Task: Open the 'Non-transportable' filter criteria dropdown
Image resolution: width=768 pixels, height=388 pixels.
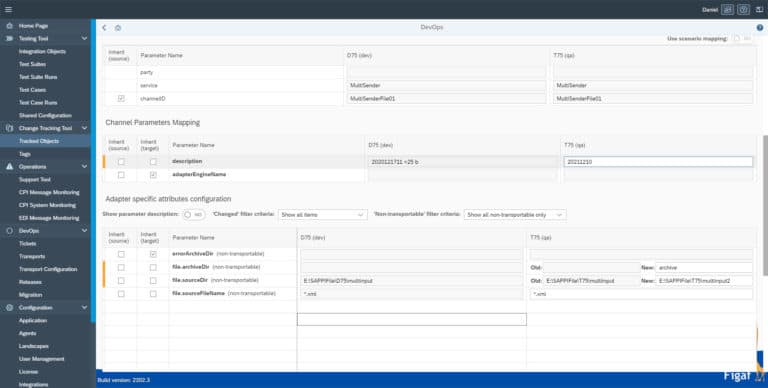Action: [515, 215]
